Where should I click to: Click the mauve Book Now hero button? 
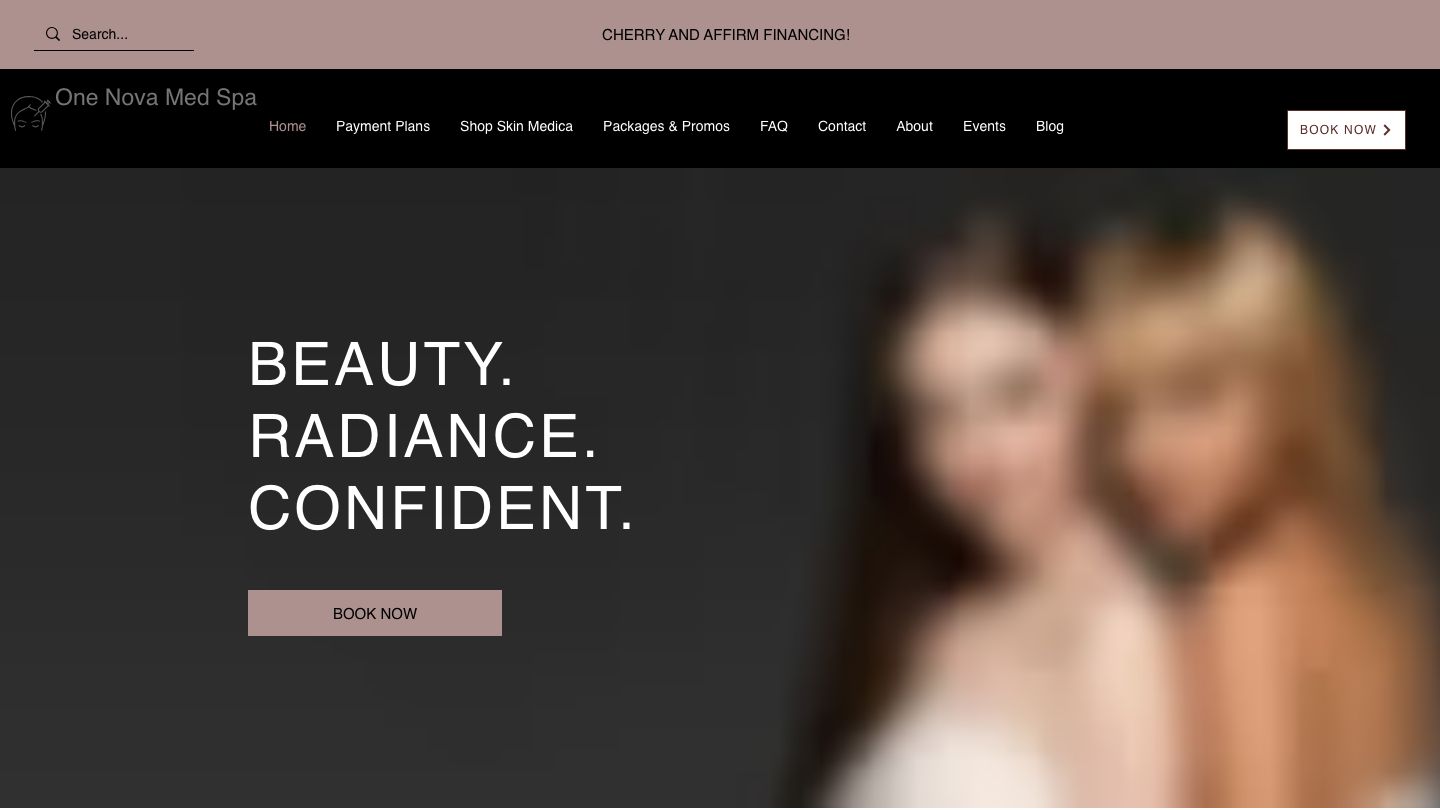tap(375, 613)
